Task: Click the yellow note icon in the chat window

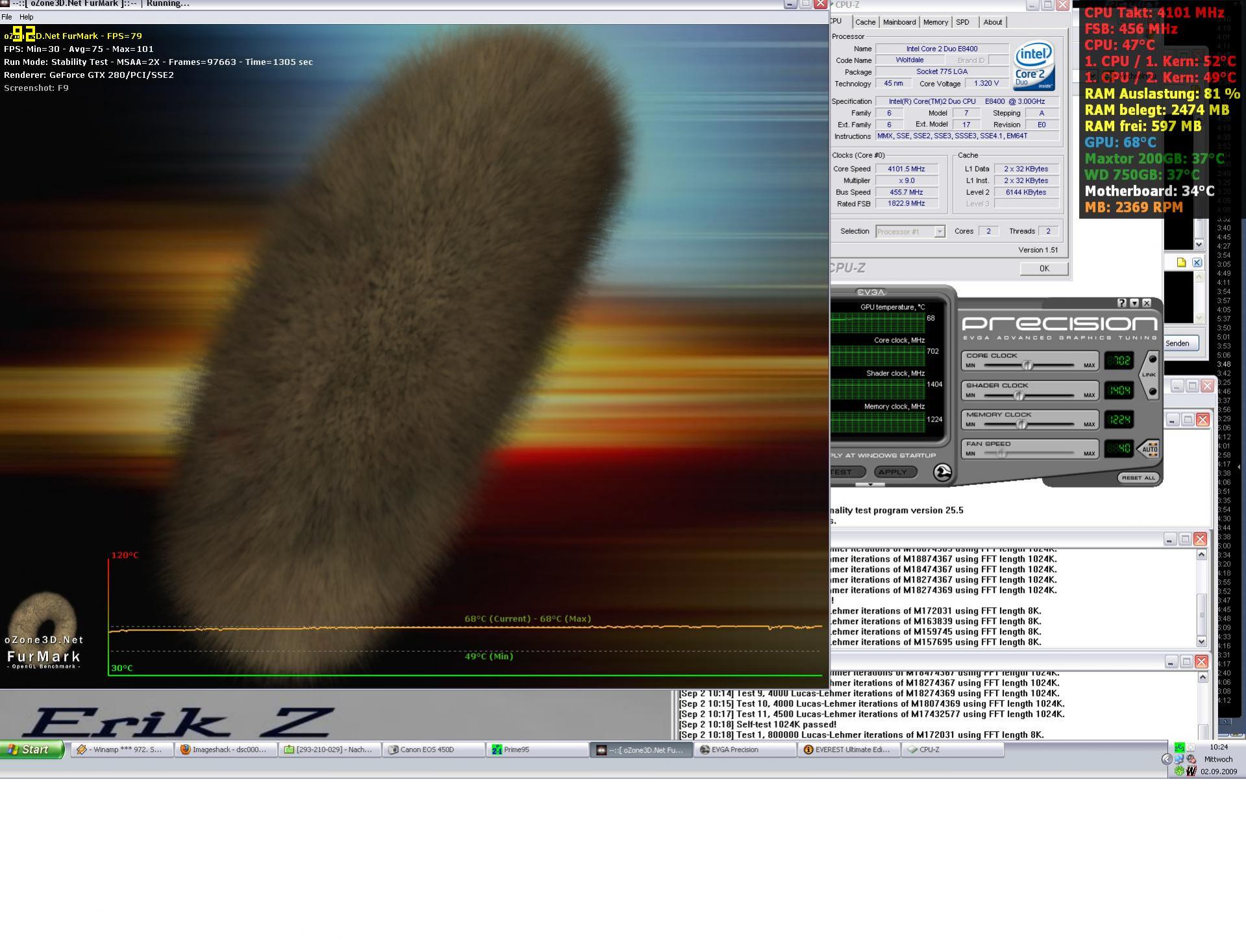Action: point(1181,262)
